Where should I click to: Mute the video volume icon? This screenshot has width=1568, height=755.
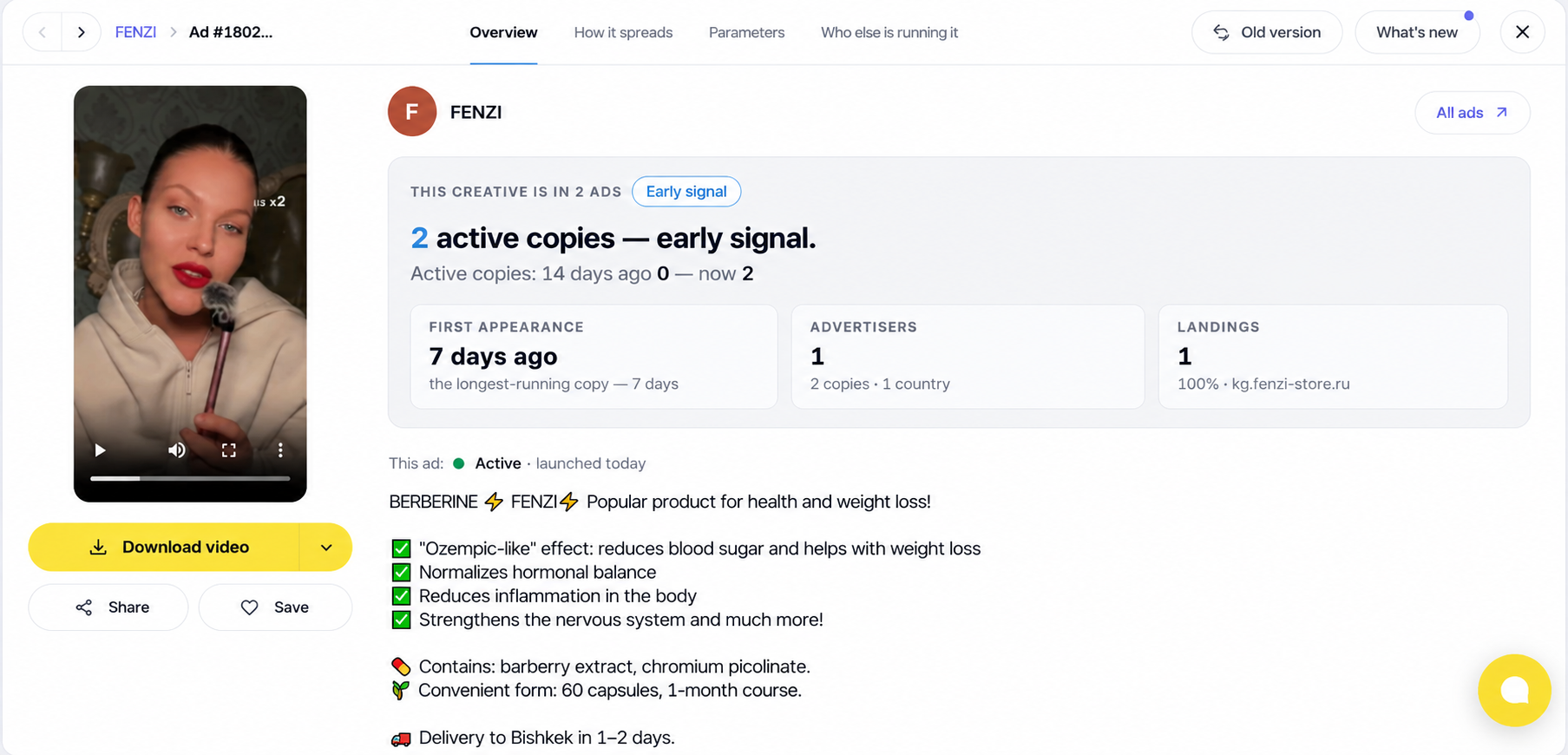point(177,450)
